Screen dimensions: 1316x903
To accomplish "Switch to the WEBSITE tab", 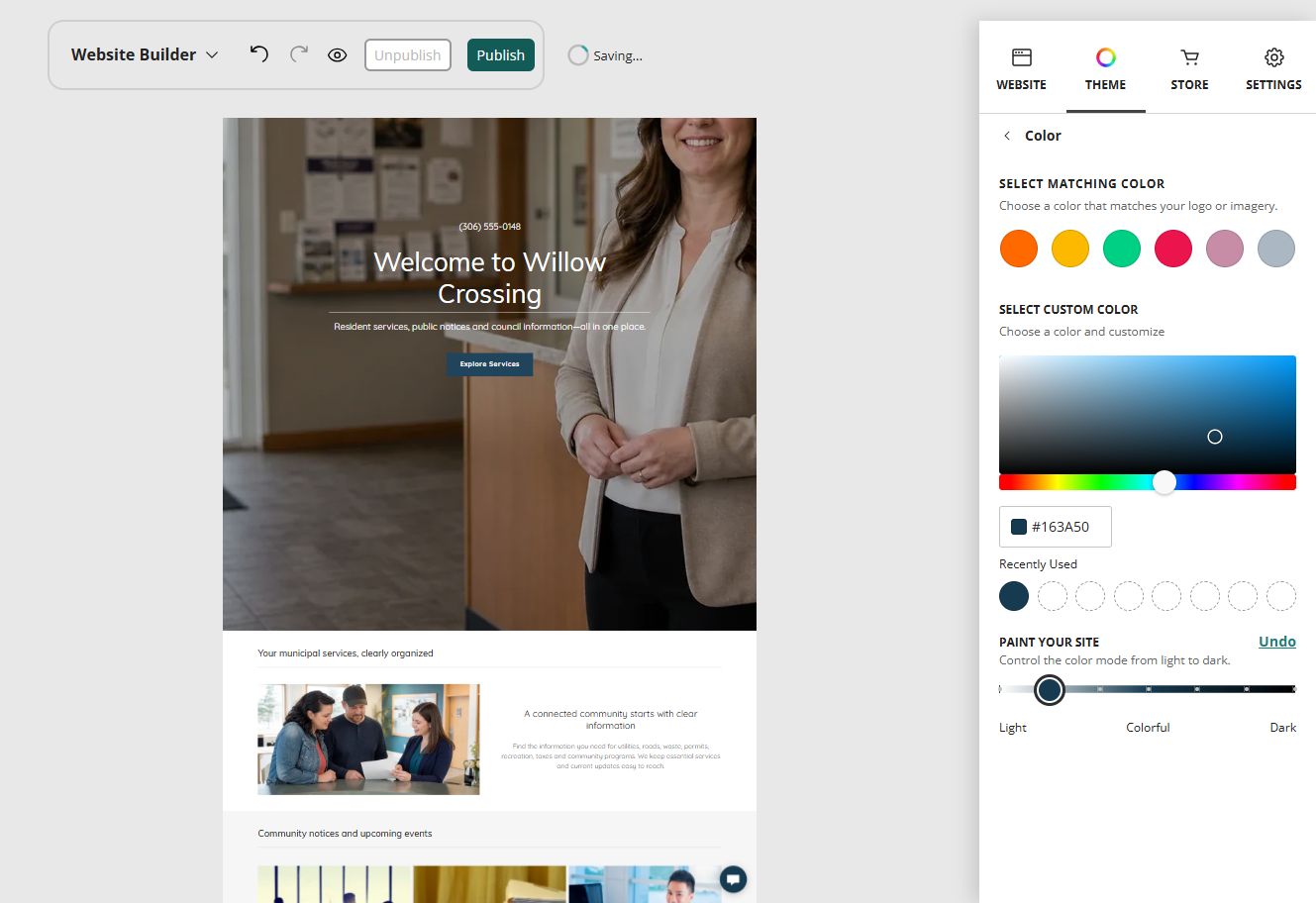I will click(x=1022, y=69).
